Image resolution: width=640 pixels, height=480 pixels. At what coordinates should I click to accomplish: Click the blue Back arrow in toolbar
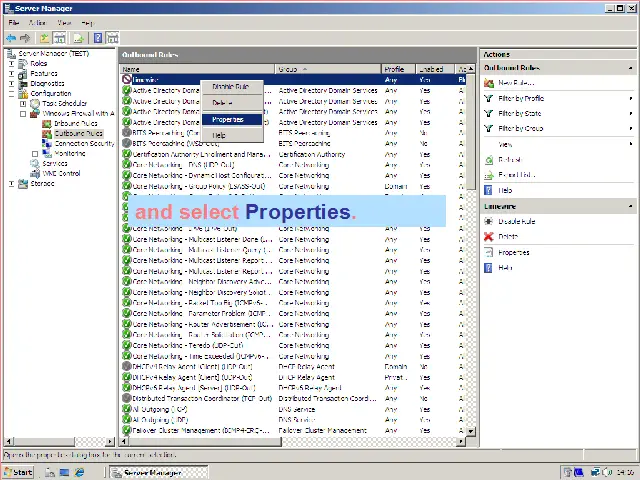point(11,38)
